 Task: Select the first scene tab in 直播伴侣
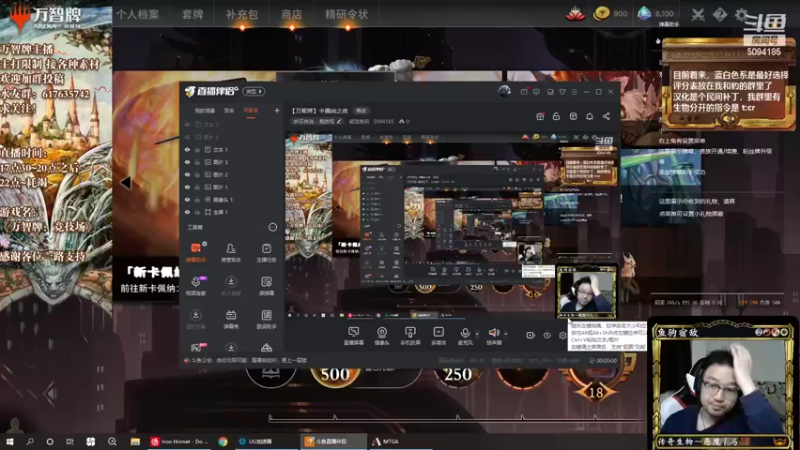205,111
